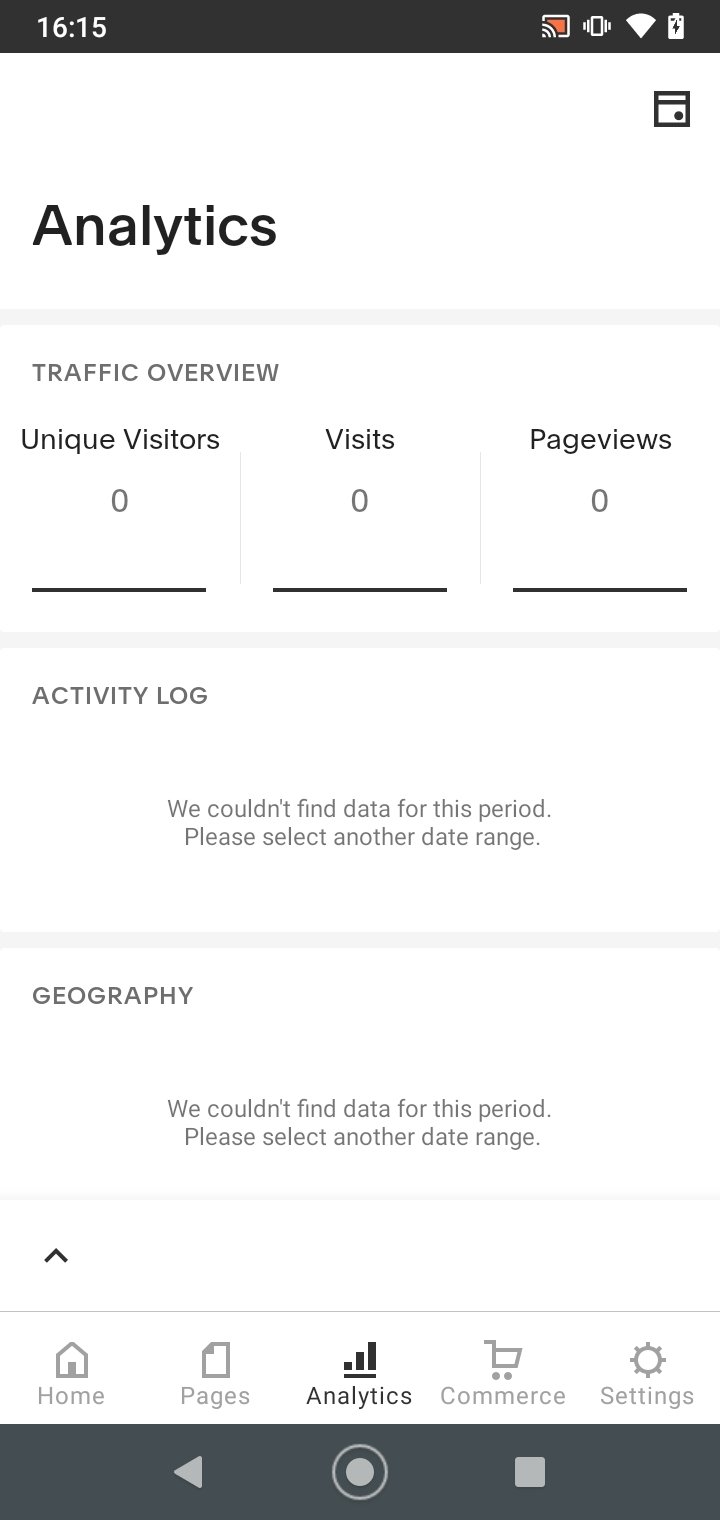Open the Activity Log section
The image size is (720, 1520).
click(120, 696)
